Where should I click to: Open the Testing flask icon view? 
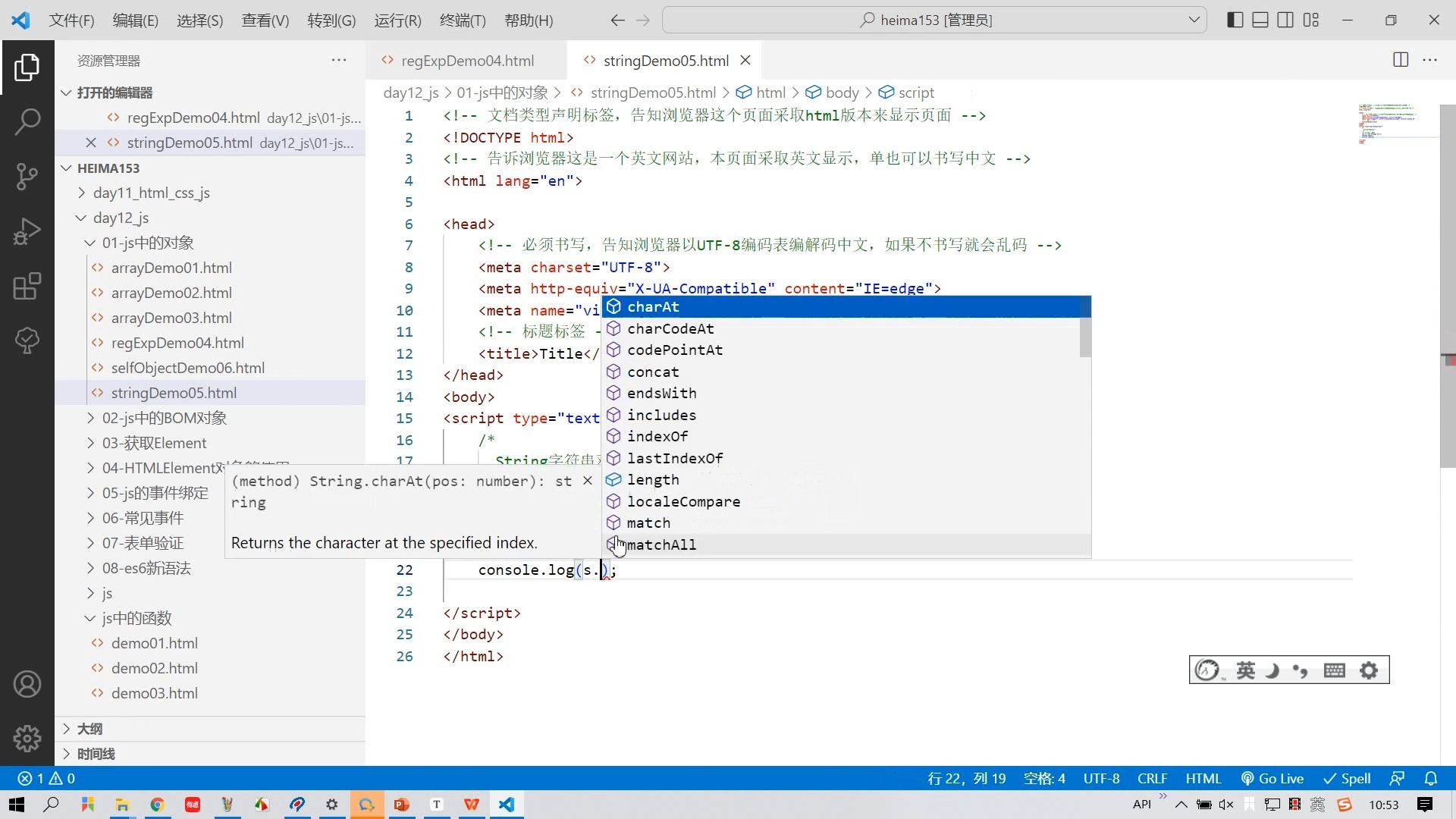tap(27, 340)
